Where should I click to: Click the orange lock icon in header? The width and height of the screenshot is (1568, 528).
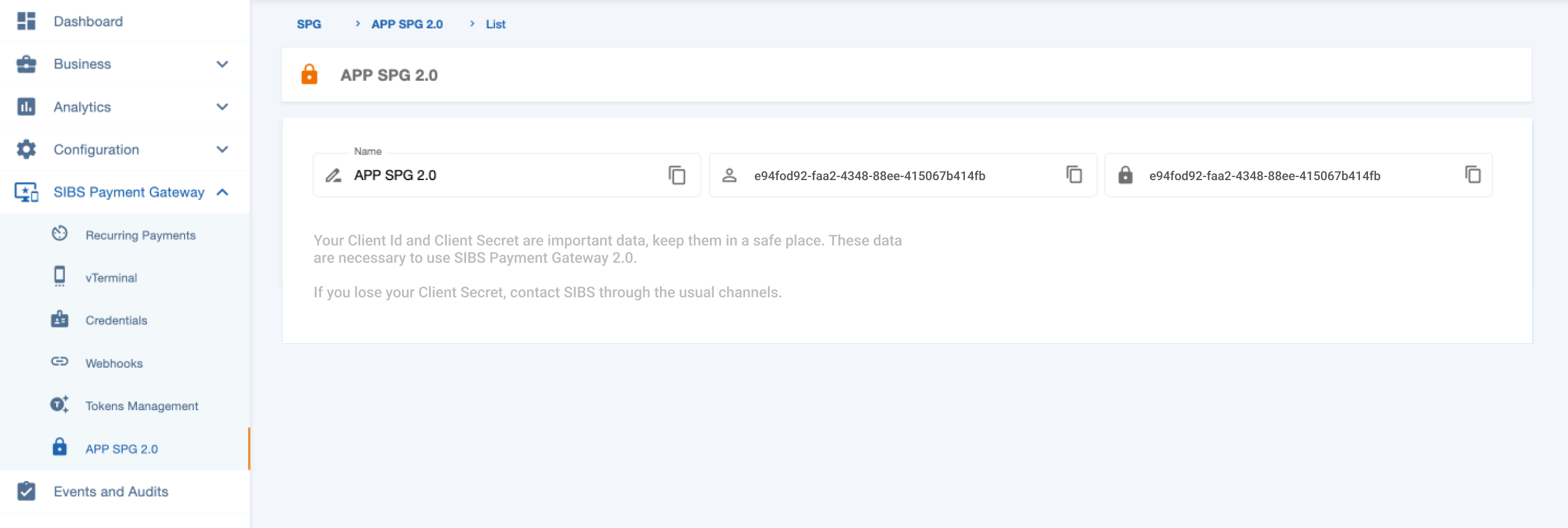309,75
